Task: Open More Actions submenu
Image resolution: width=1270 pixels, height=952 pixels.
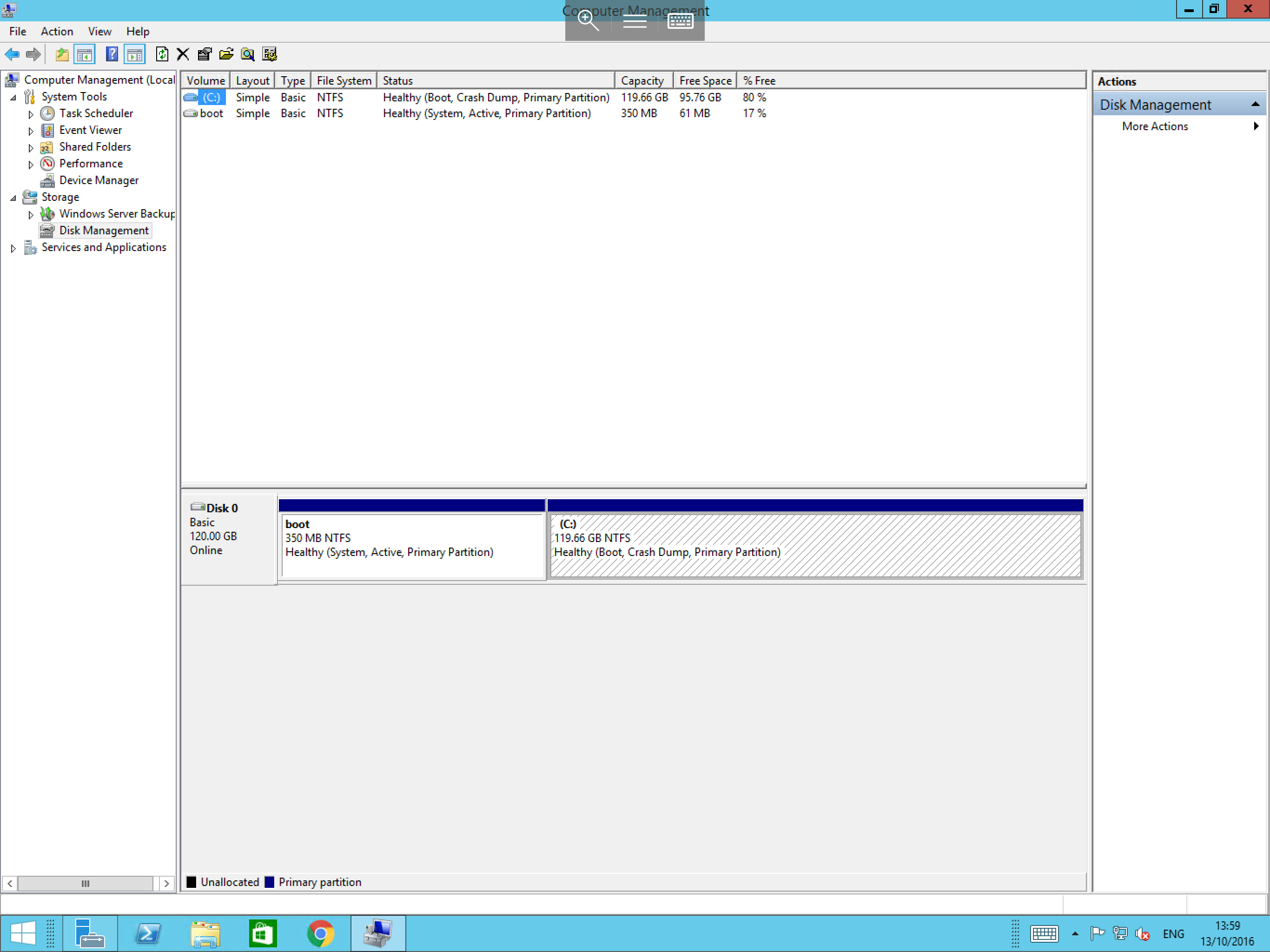Action: [1179, 126]
